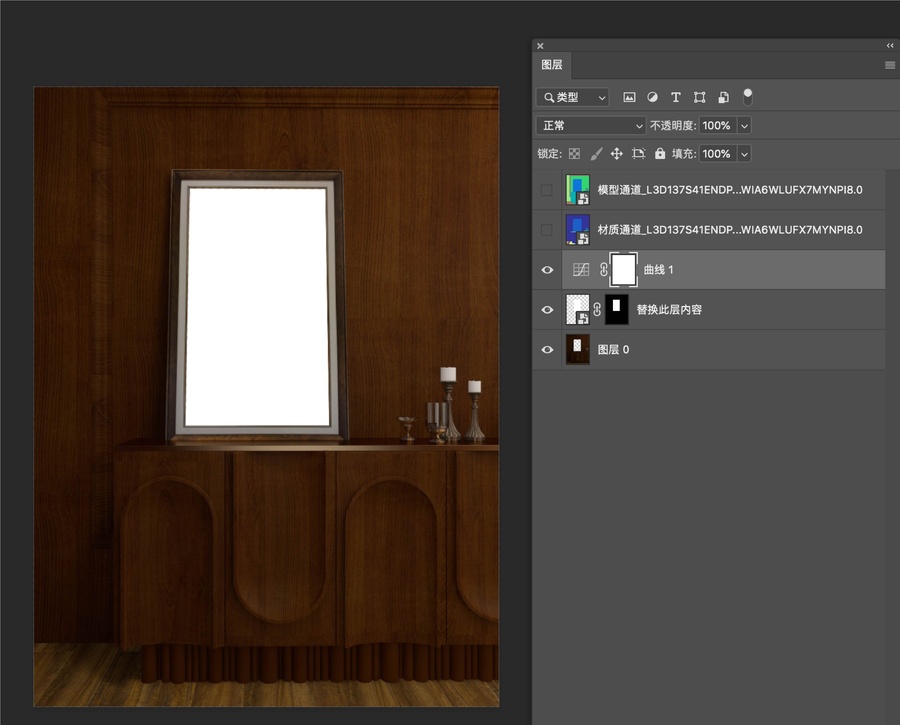Screen dimensions: 900x725
Task: Select layer name 替换此层内容
Action: pos(669,309)
